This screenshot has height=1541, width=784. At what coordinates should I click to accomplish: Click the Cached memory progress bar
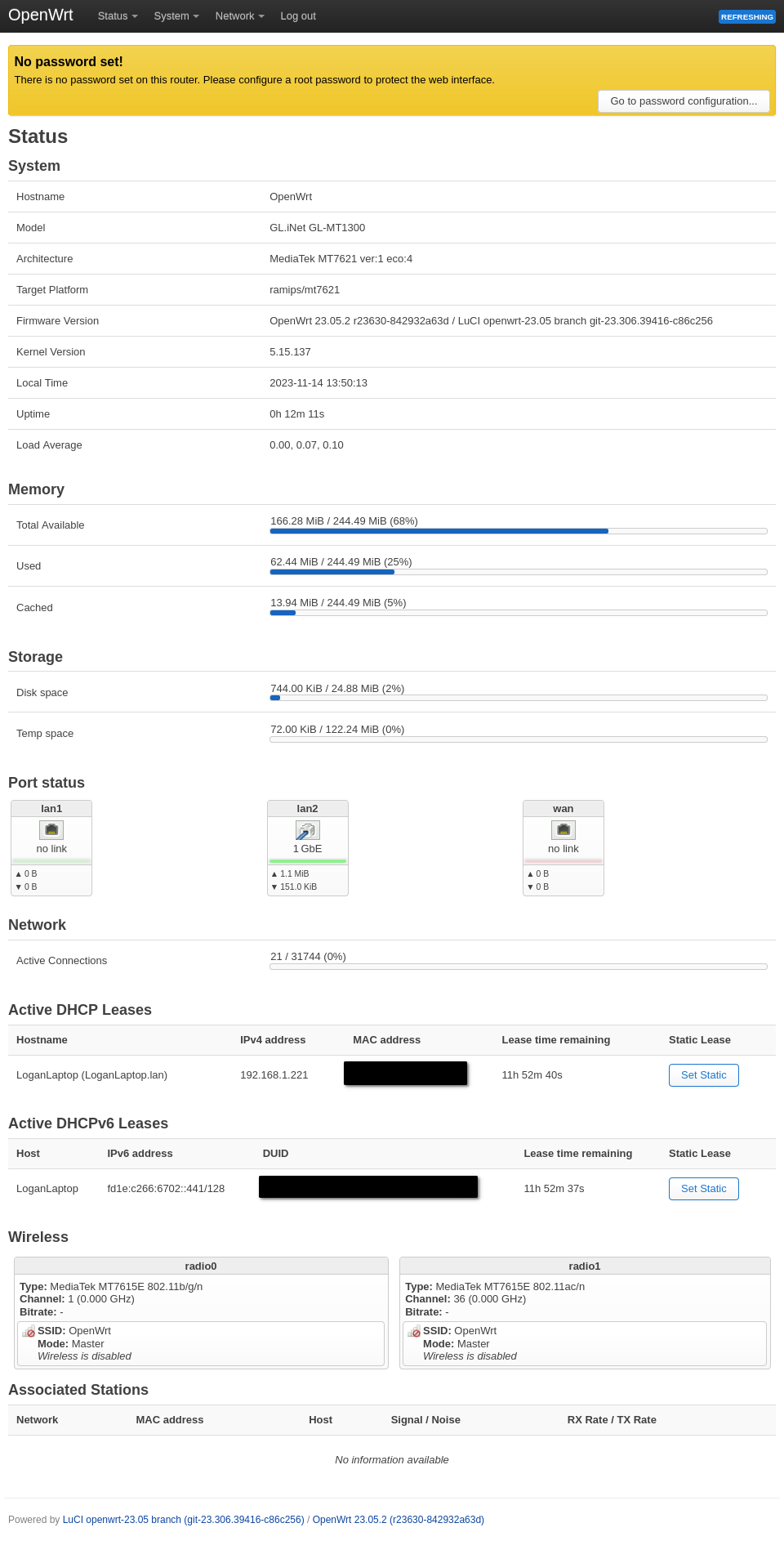519,613
